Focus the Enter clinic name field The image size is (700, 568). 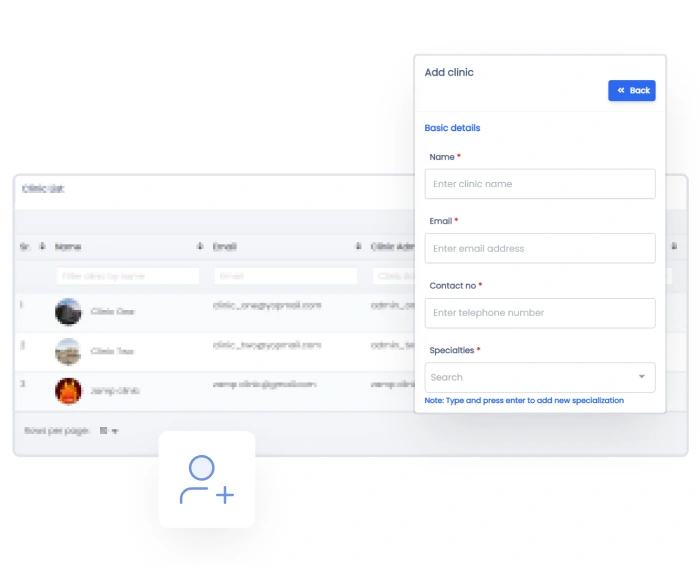click(x=540, y=184)
